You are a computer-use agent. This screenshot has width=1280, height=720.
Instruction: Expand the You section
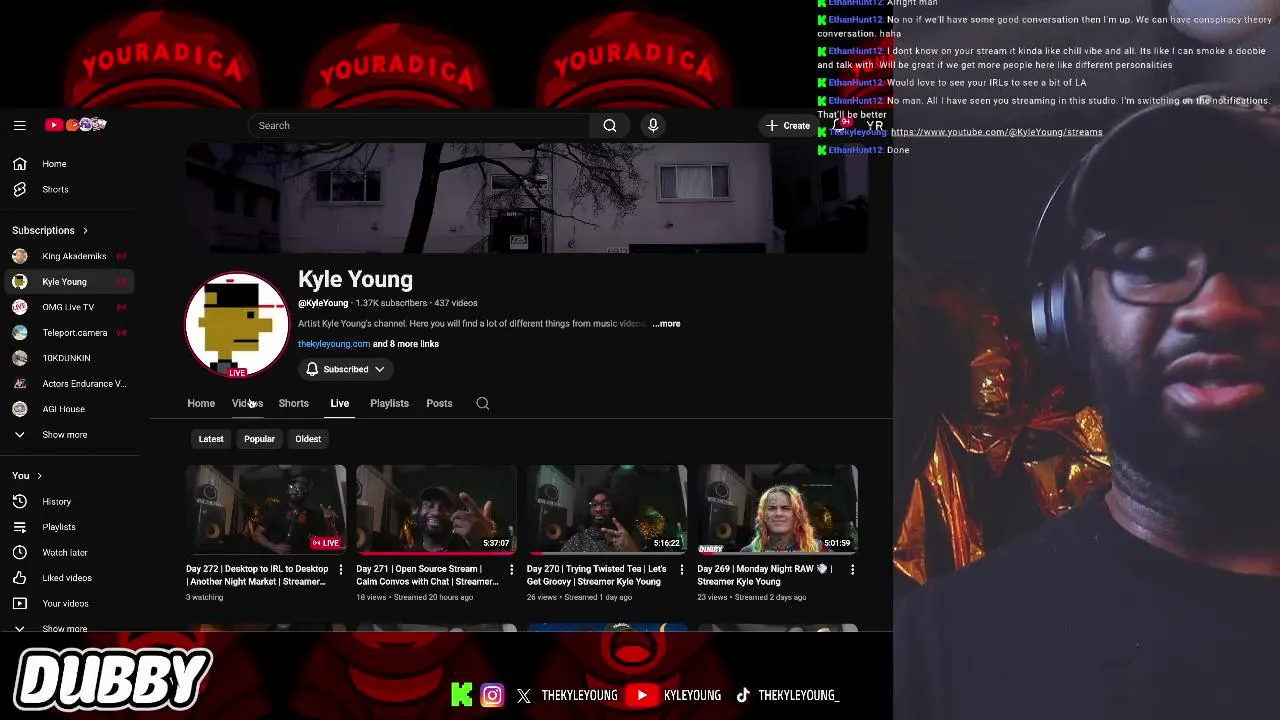(x=27, y=476)
